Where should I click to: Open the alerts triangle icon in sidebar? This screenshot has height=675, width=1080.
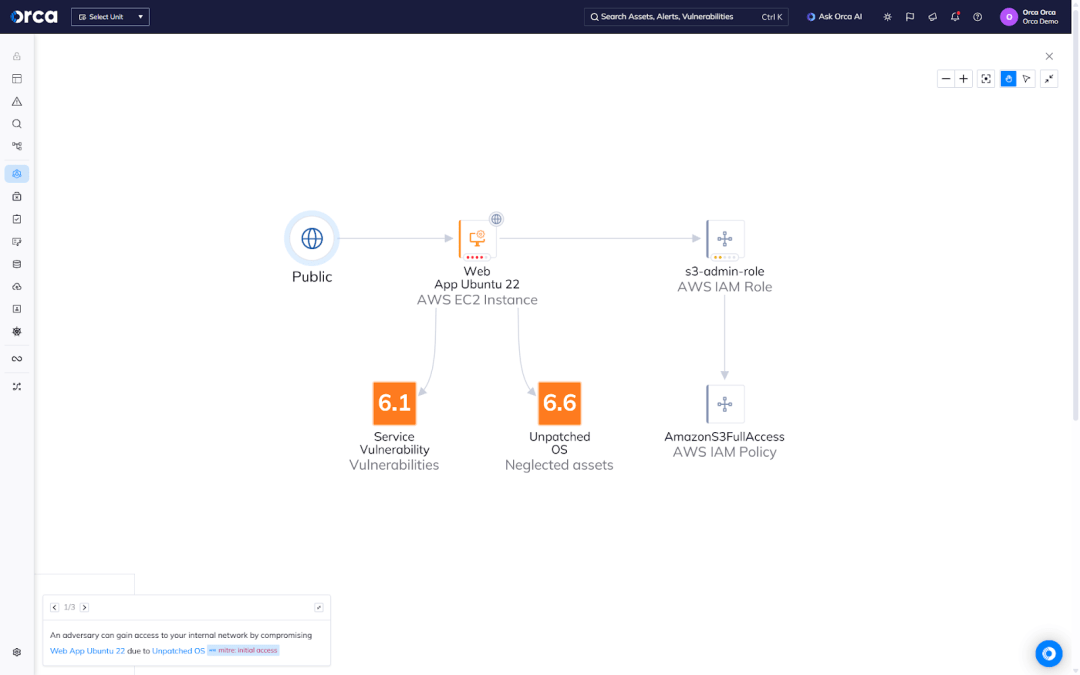pos(17,101)
